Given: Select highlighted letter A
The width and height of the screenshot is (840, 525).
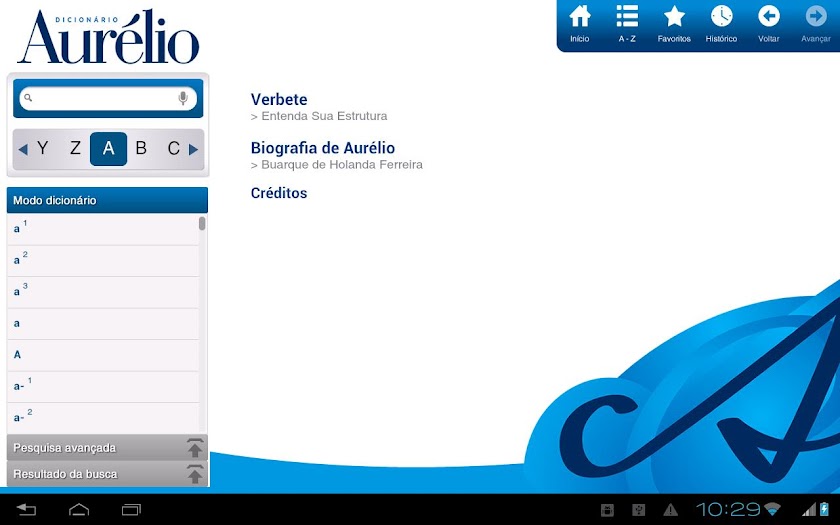Looking at the screenshot, I should click(x=108, y=148).
